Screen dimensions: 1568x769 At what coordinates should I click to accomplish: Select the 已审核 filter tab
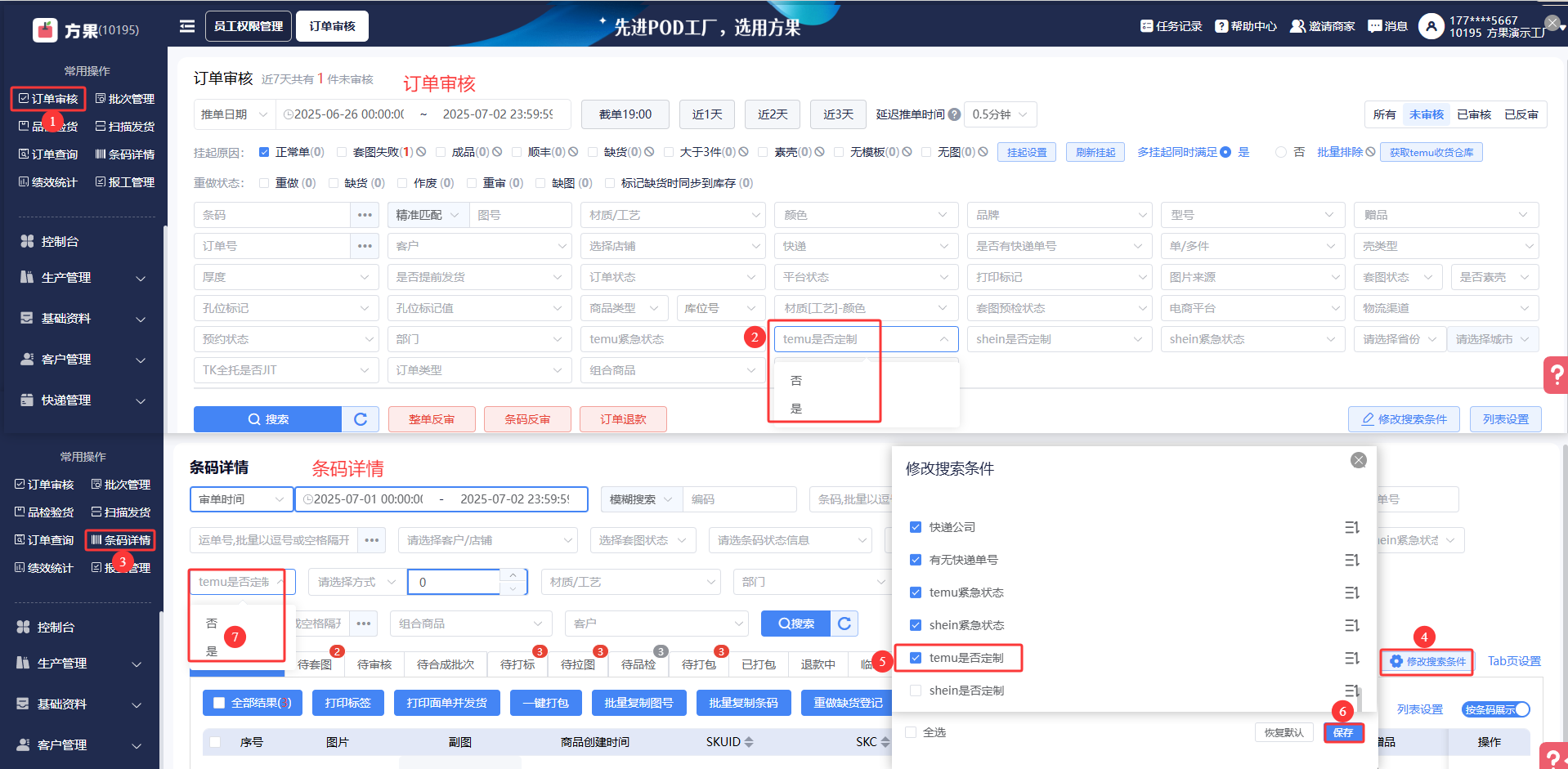click(1474, 114)
